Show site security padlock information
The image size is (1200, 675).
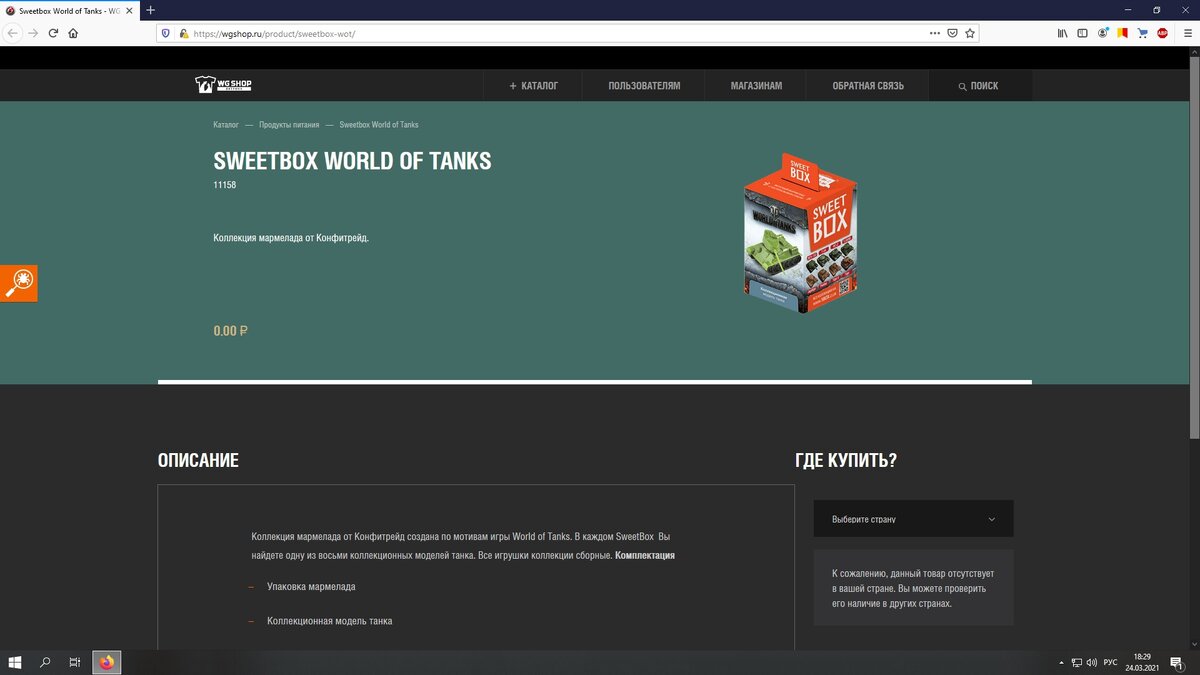click(183, 33)
